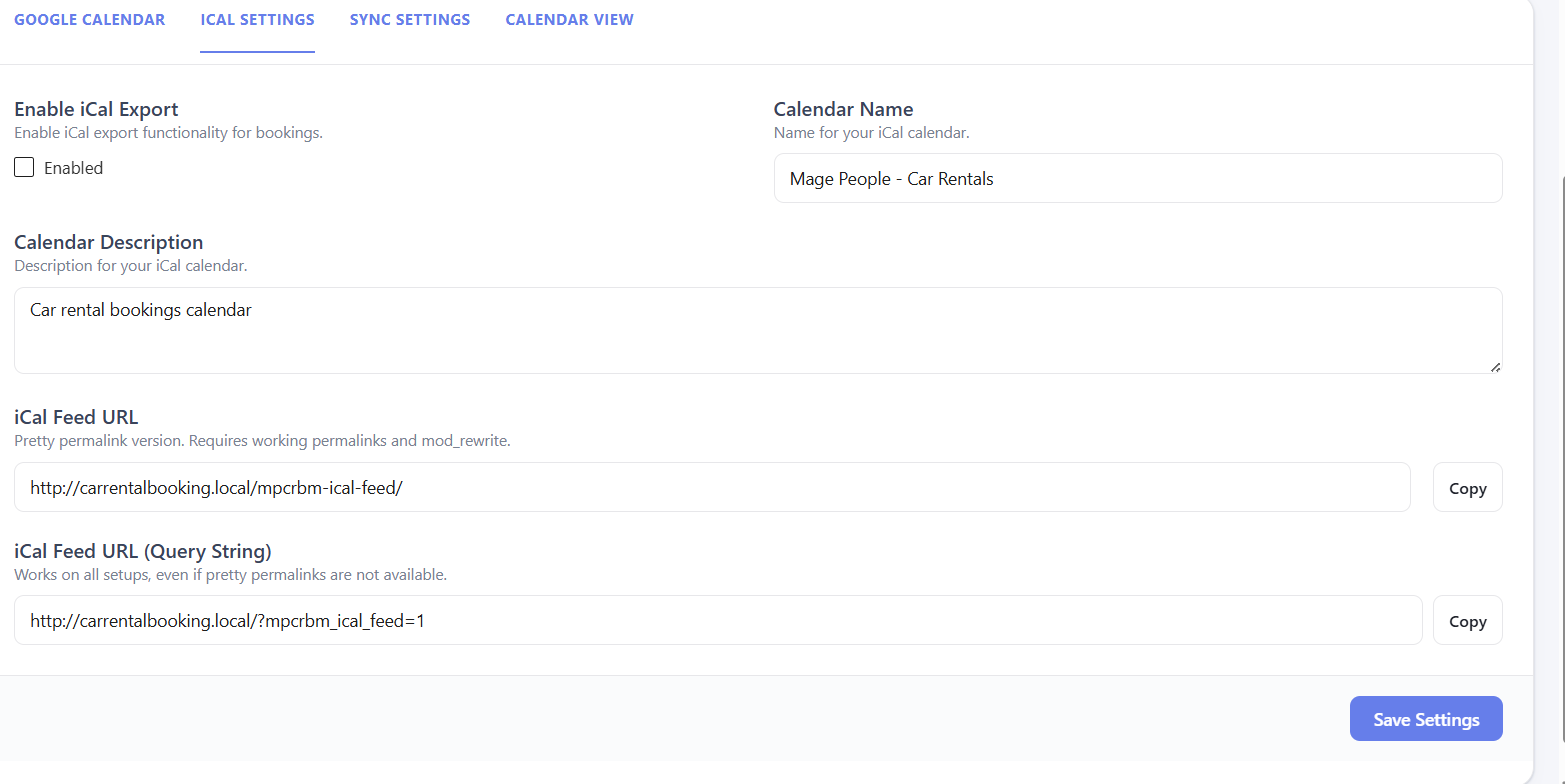This screenshot has height=784, width=1565.
Task: Focus the Calendar Description text area
Action: [758, 330]
